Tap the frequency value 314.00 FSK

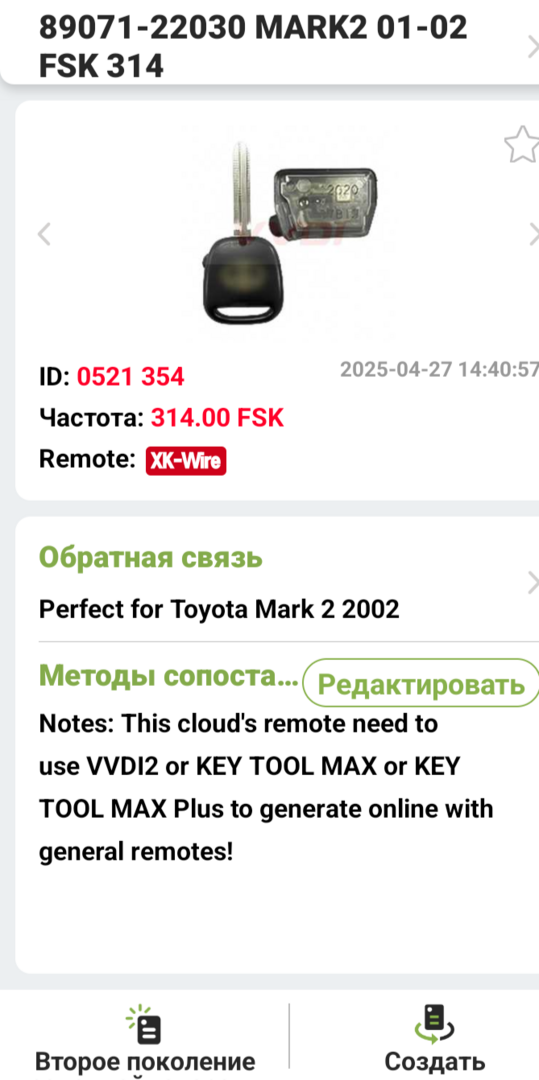click(218, 418)
